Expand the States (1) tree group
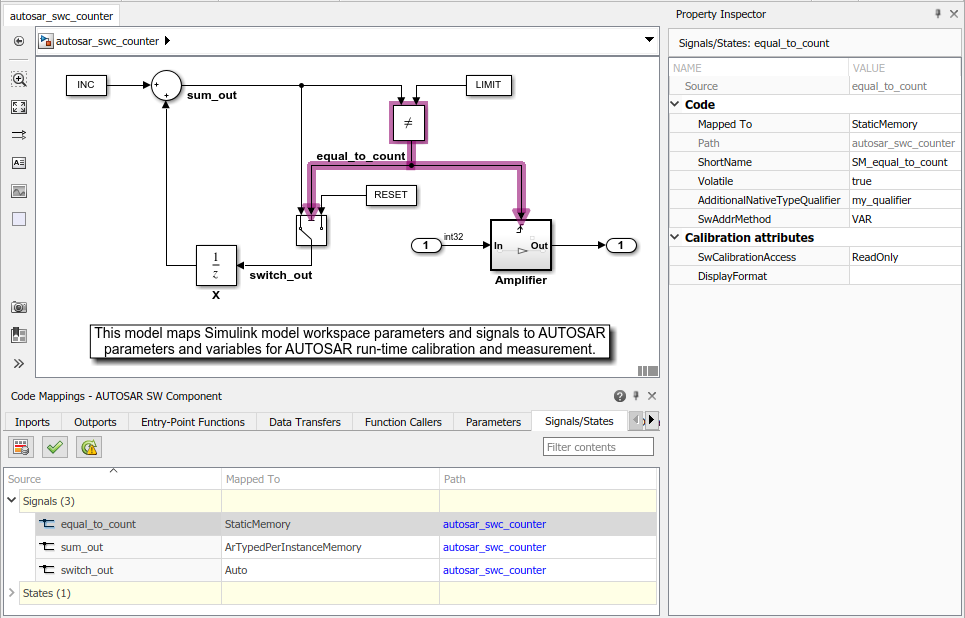Viewport: 965px width, 618px height. (x=12, y=593)
